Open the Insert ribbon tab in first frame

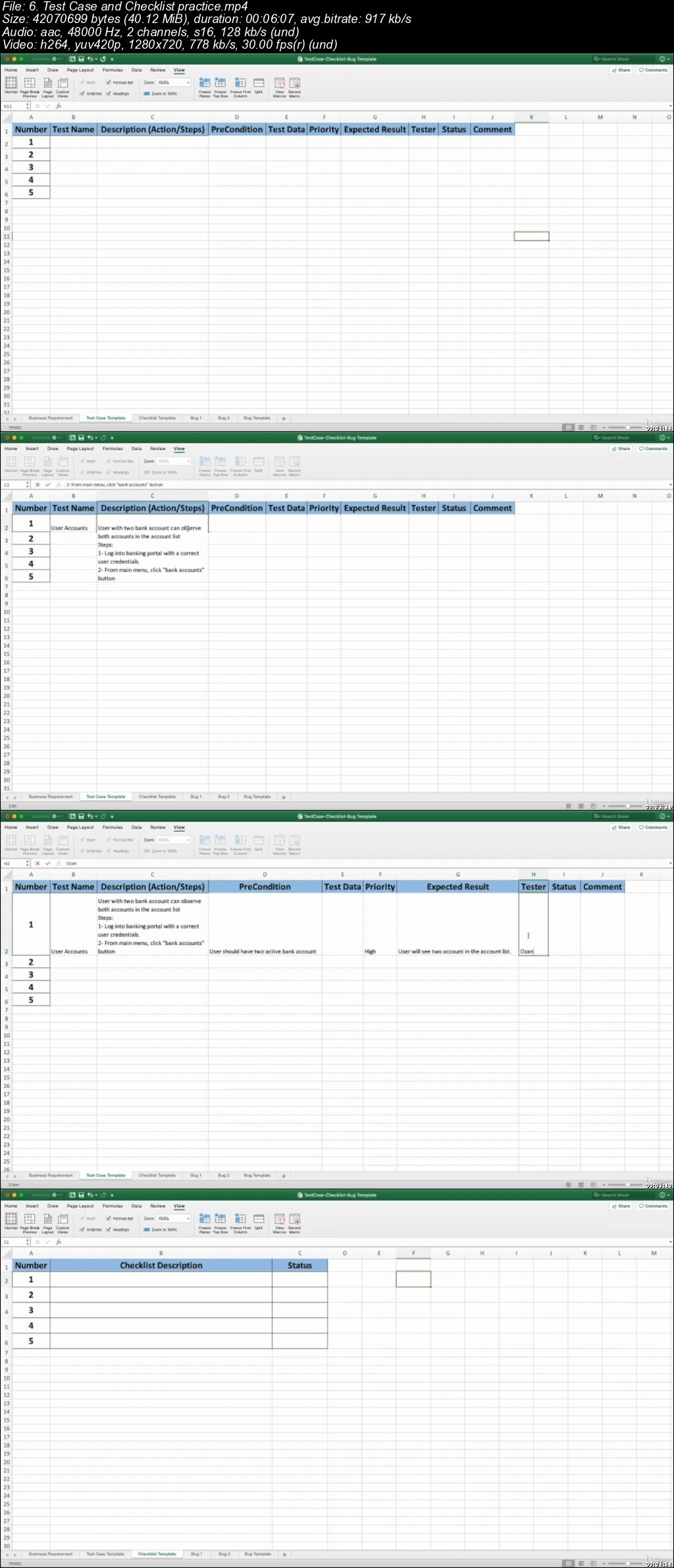(32, 70)
